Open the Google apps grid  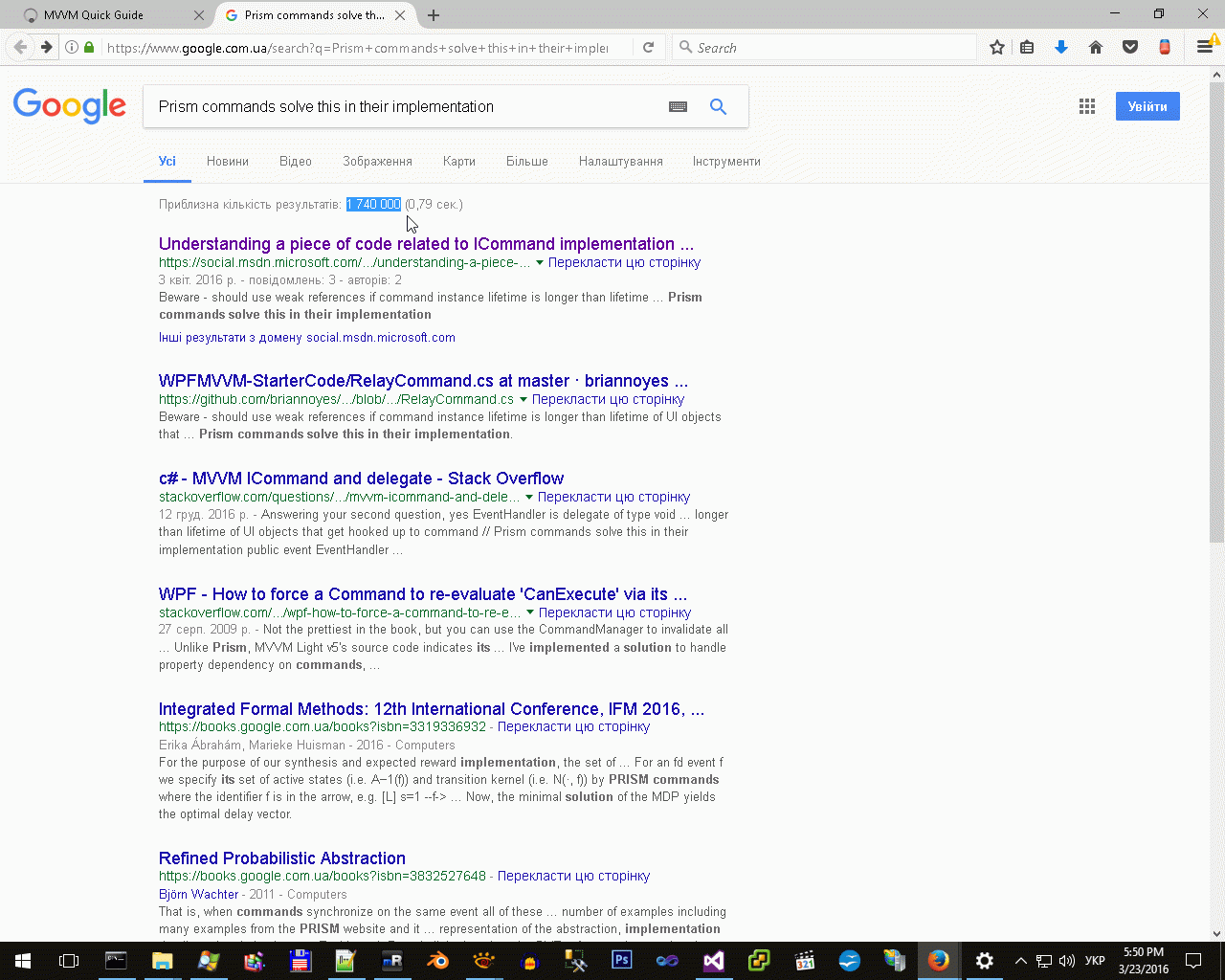[1087, 106]
